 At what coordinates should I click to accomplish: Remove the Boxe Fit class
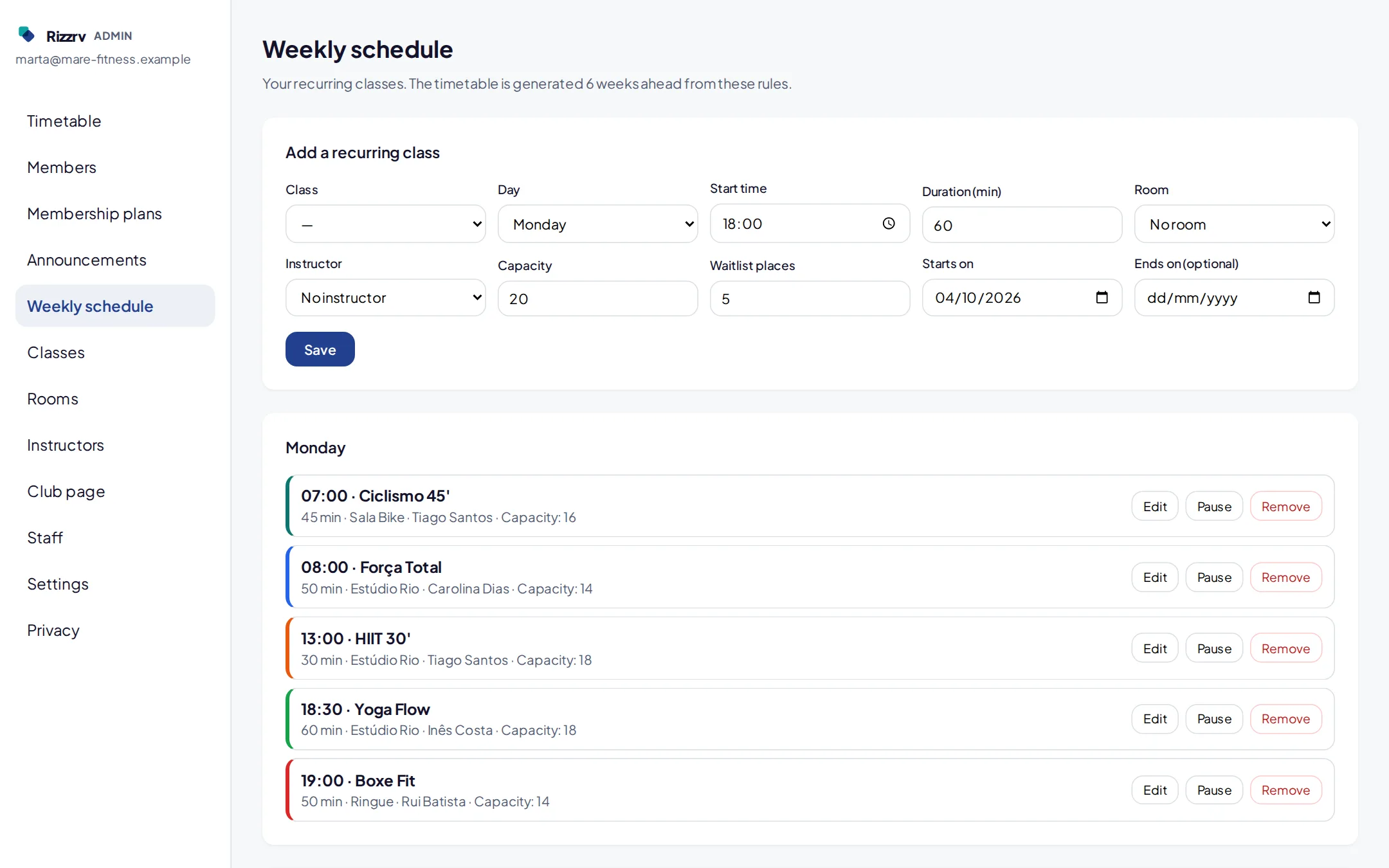[x=1285, y=790]
